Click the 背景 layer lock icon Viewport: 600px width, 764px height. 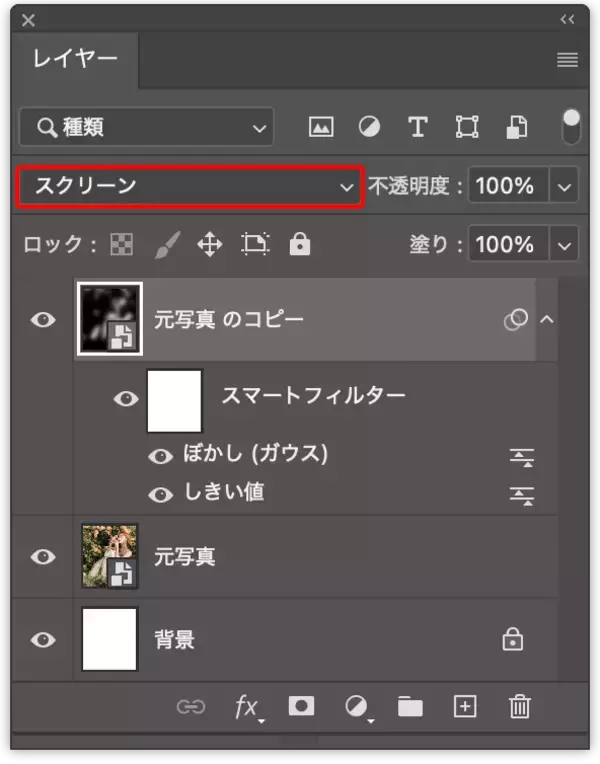click(513, 639)
